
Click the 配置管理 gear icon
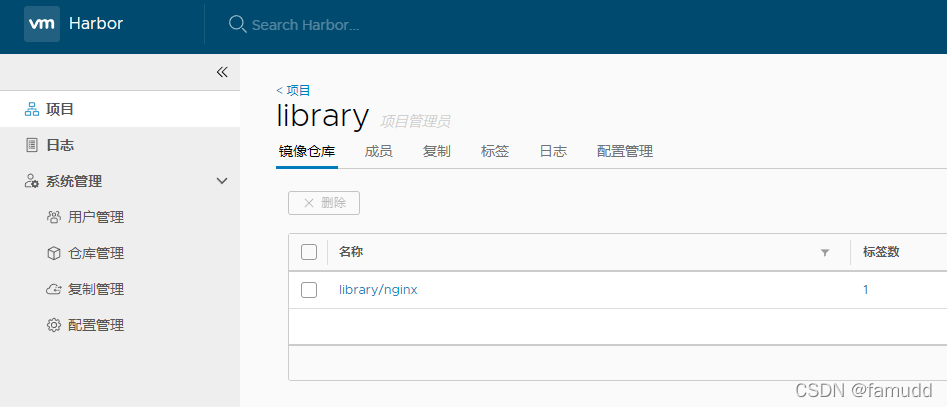click(54, 325)
